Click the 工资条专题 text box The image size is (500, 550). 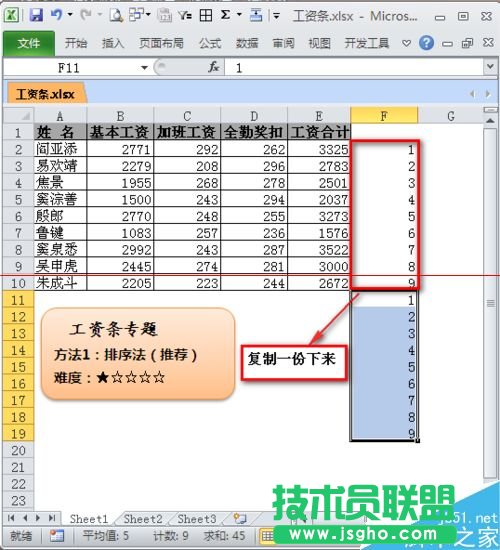[x=138, y=354]
